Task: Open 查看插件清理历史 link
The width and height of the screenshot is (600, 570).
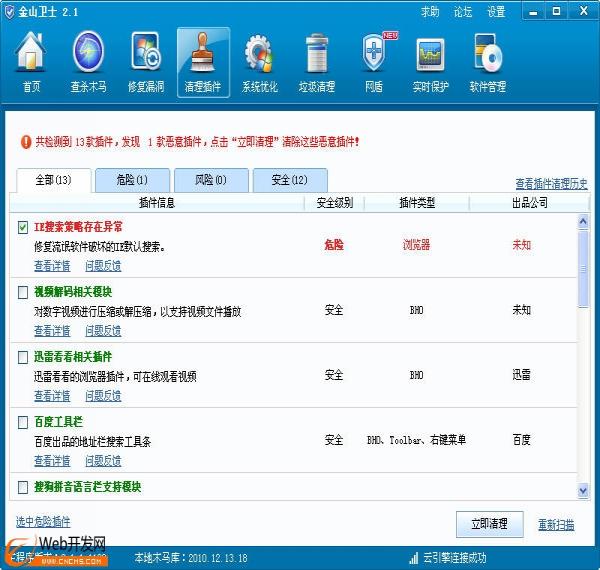Action: [x=551, y=184]
